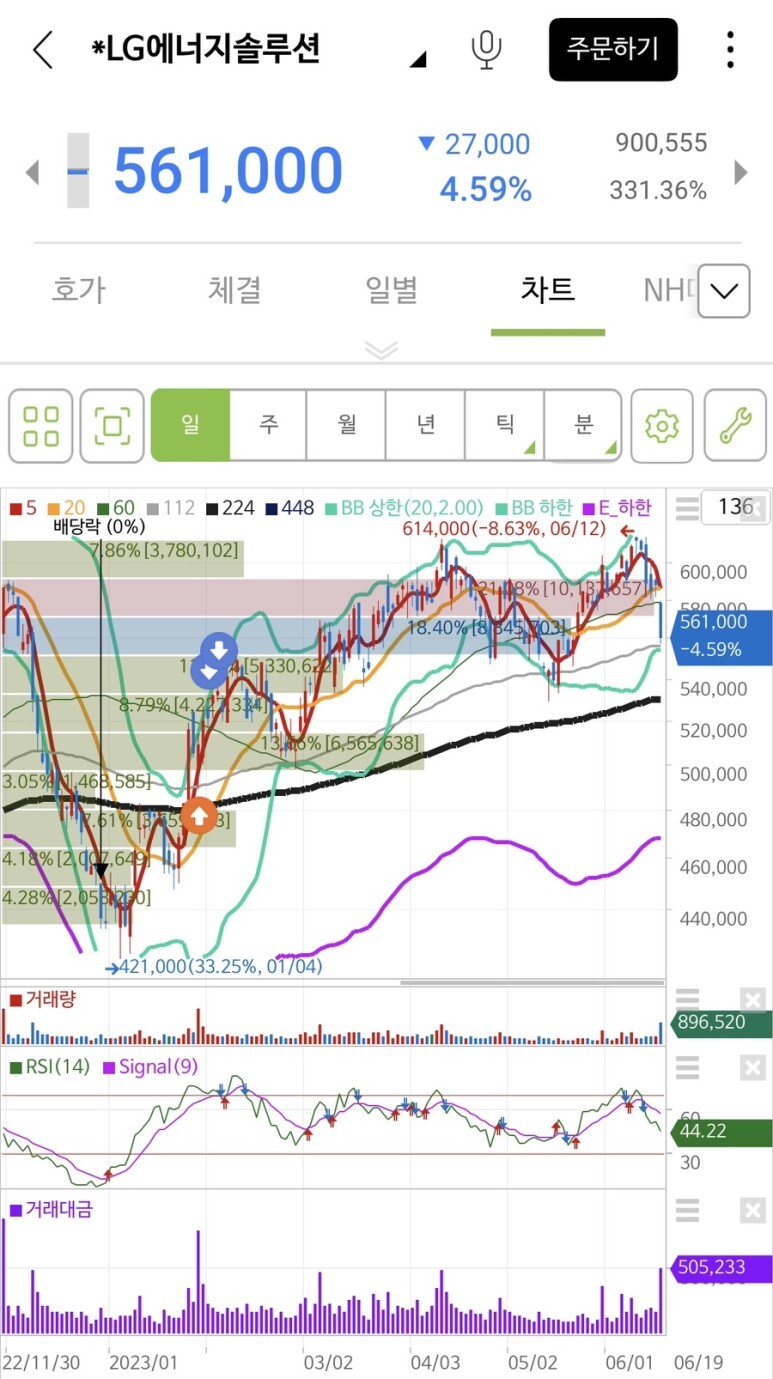Go to next stock with right triangle

(x=741, y=172)
